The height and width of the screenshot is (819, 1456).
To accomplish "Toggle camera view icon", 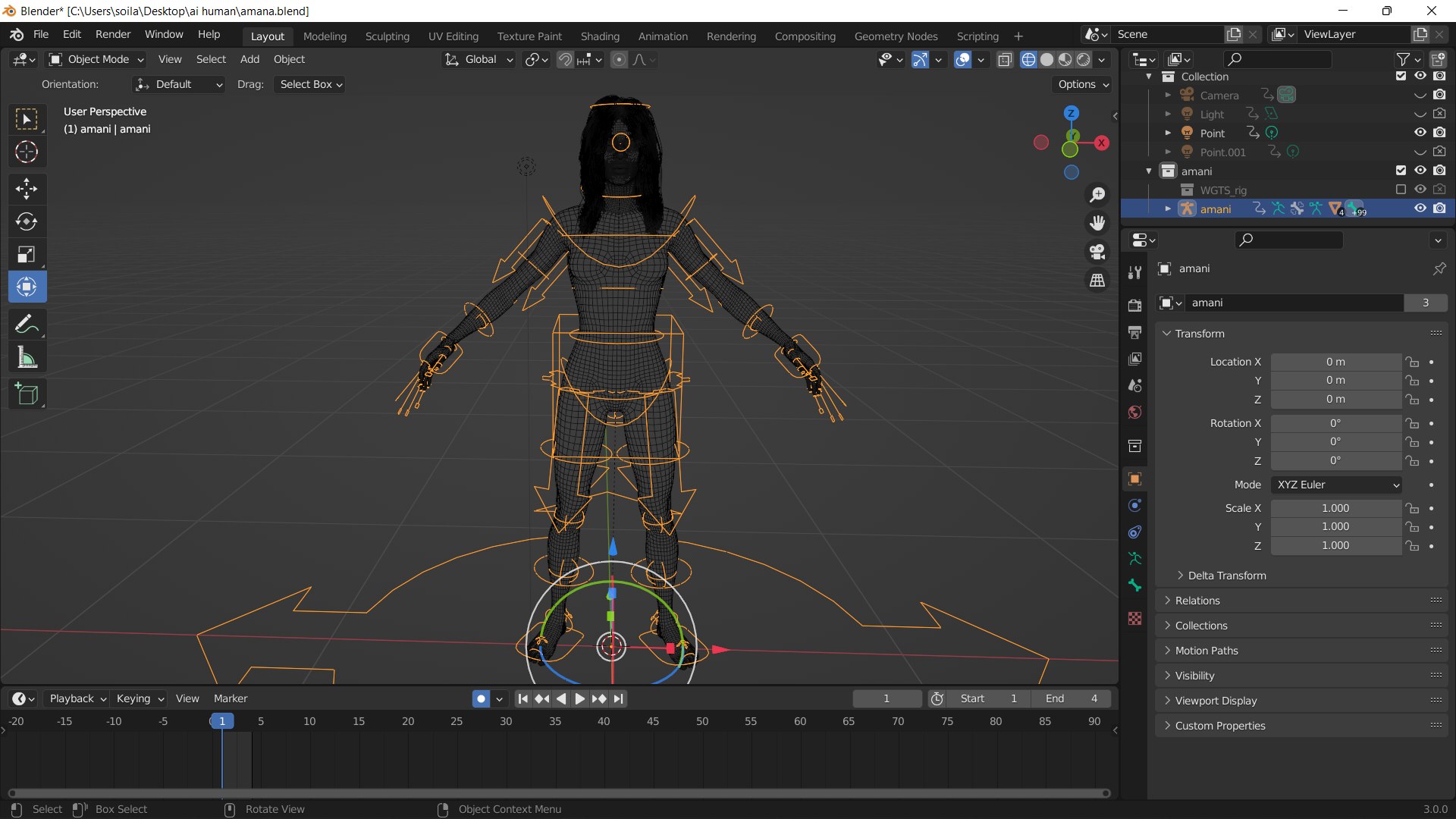I will (x=1097, y=252).
